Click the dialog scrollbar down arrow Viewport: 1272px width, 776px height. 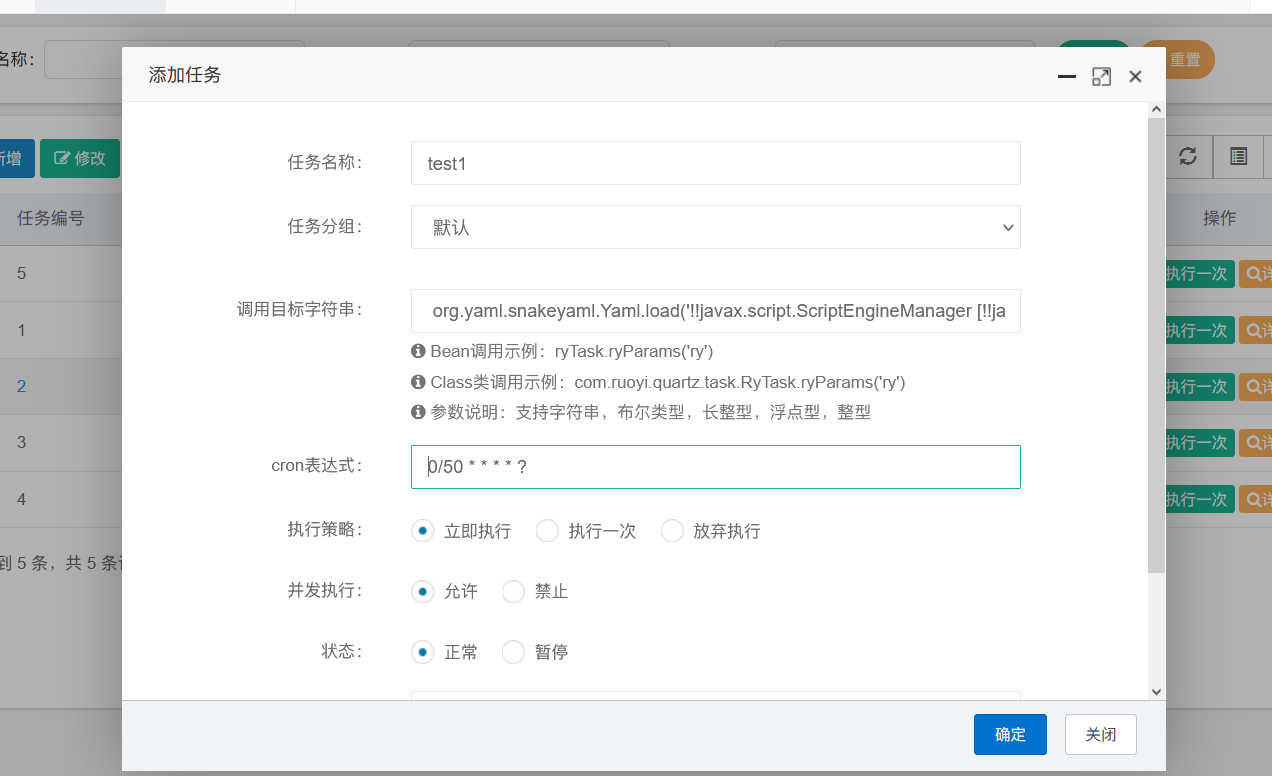(1156, 691)
